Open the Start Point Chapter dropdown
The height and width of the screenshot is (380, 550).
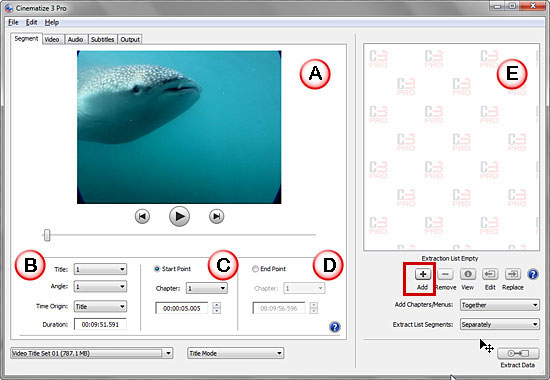207,288
